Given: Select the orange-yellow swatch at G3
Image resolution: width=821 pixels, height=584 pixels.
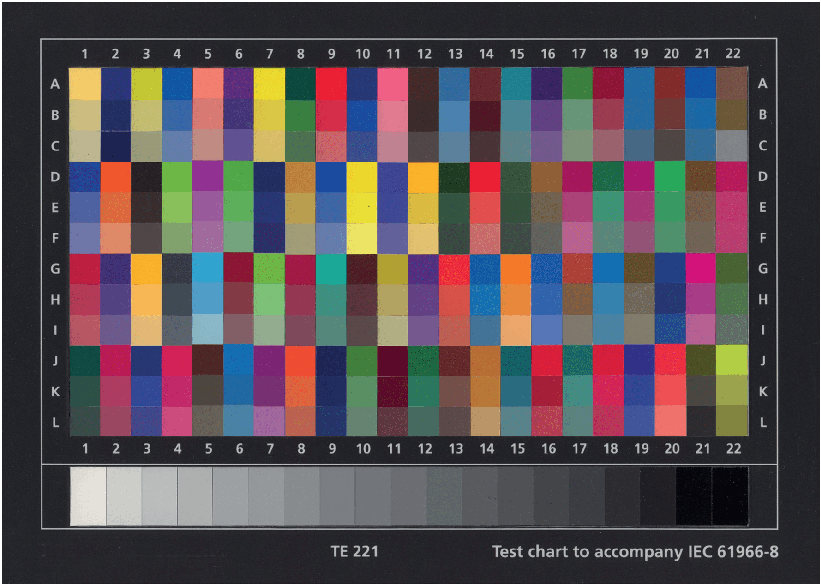Looking at the screenshot, I should (146, 268).
